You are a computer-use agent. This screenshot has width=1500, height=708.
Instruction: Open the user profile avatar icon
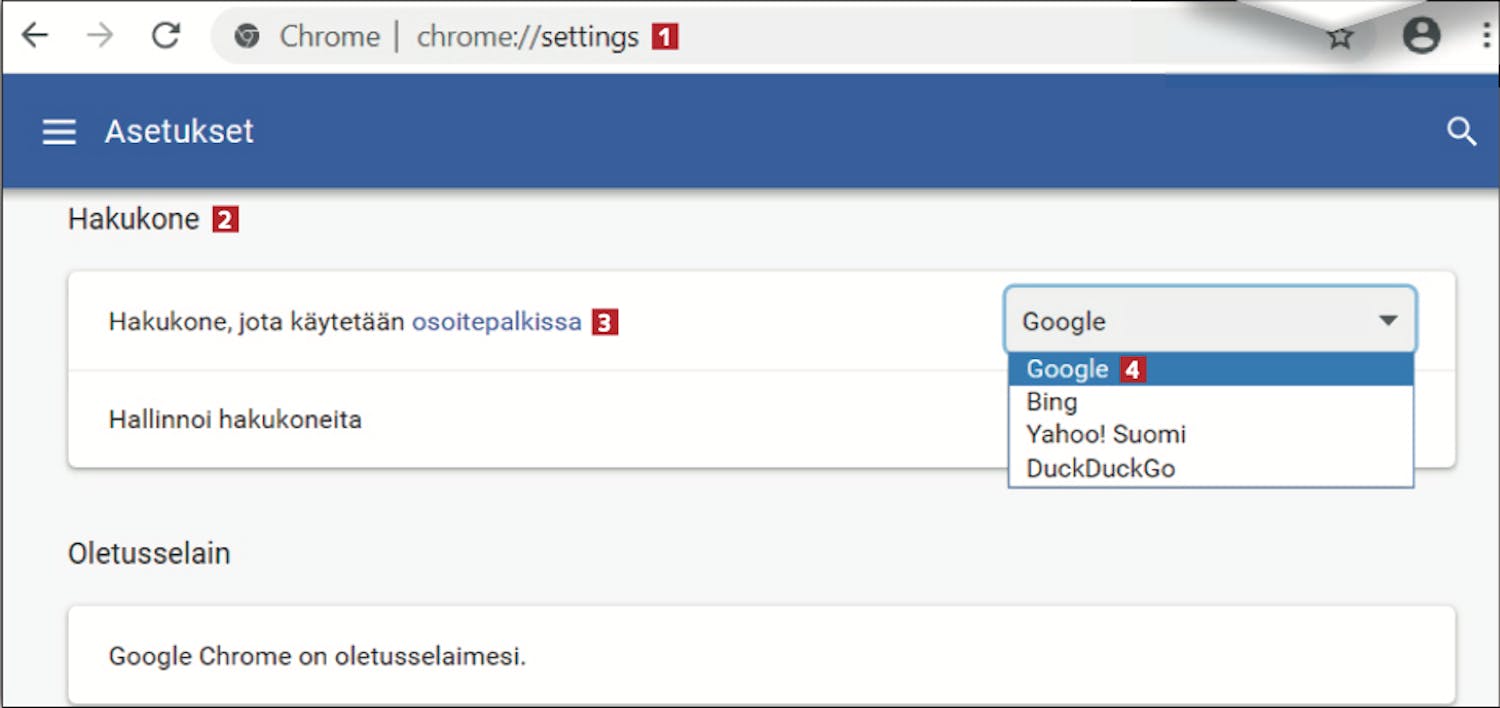pyautogui.click(x=1421, y=36)
